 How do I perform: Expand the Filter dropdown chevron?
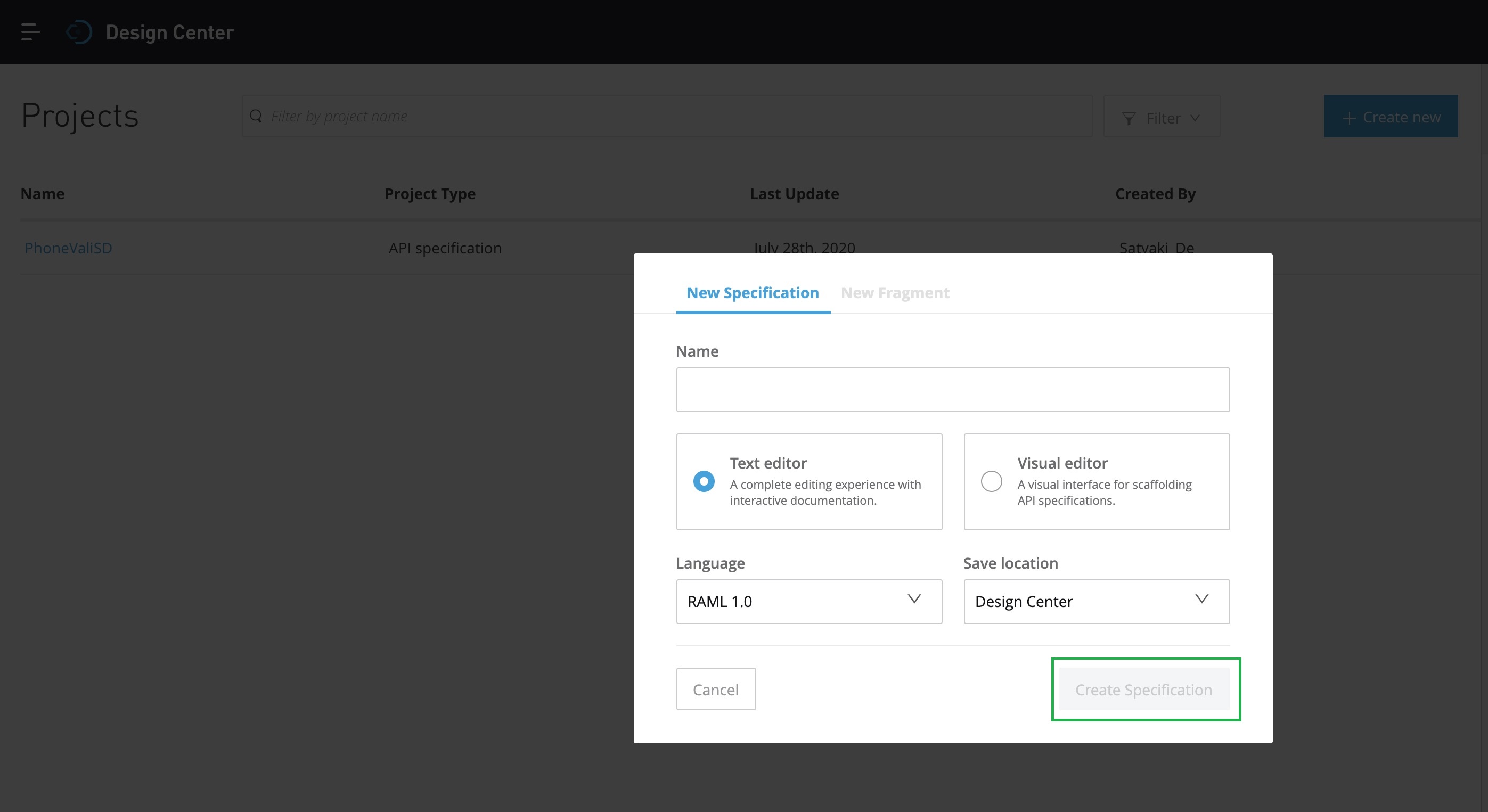(x=1195, y=118)
